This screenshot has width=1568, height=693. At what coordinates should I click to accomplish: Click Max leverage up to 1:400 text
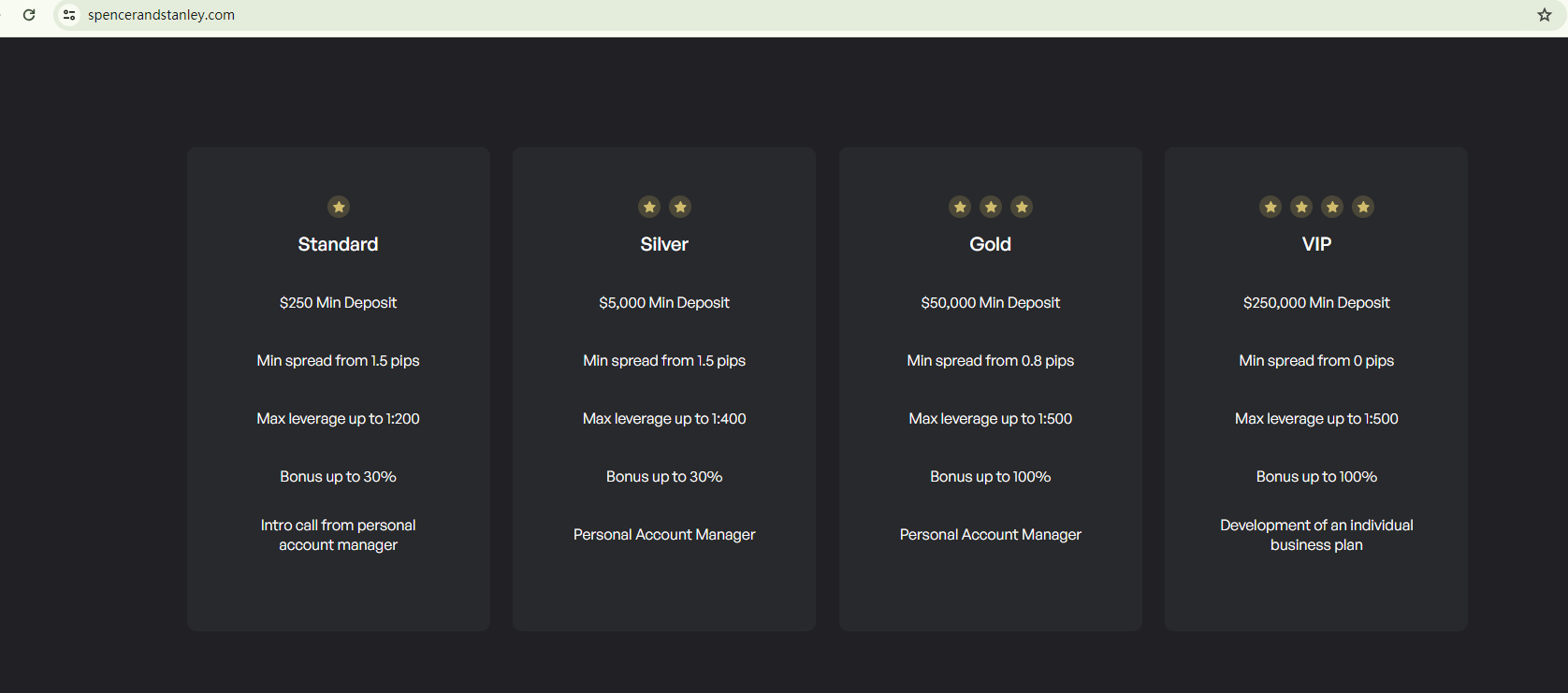664,419
